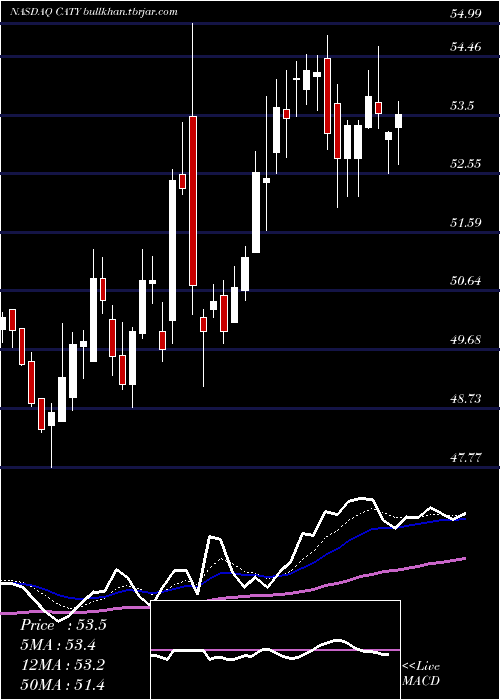500x700 pixels.
Task: Click the 51.59 price axis label
Action: point(466,222)
